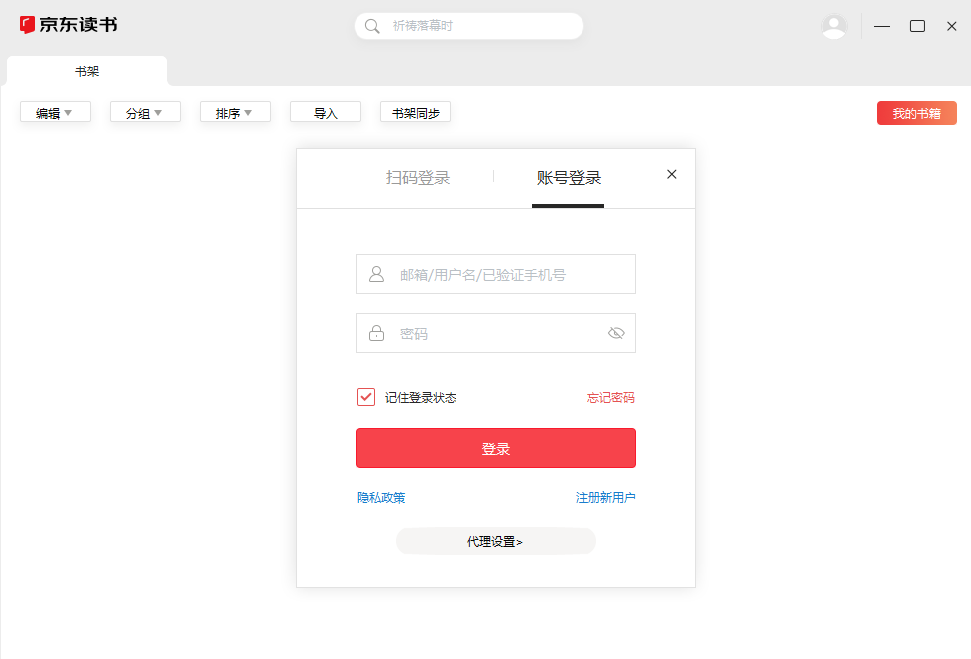
Task: Expand the 分组 dropdown
Action: click(x=145, y=111)
